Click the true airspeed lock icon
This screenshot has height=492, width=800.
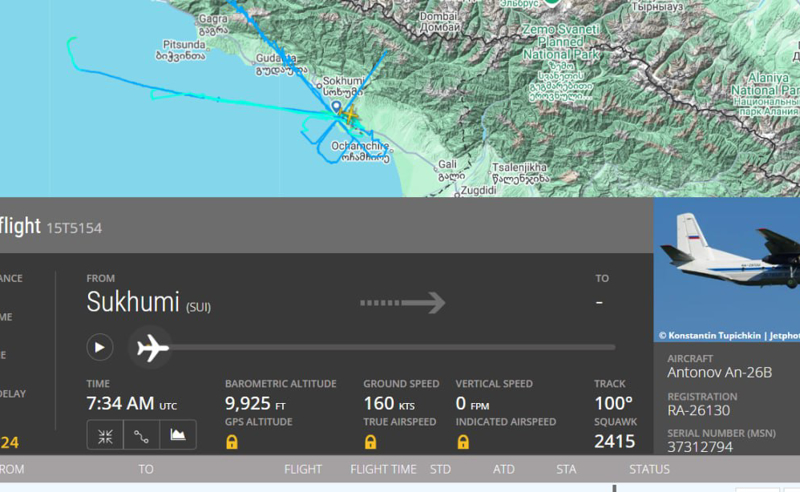point(370,441)
